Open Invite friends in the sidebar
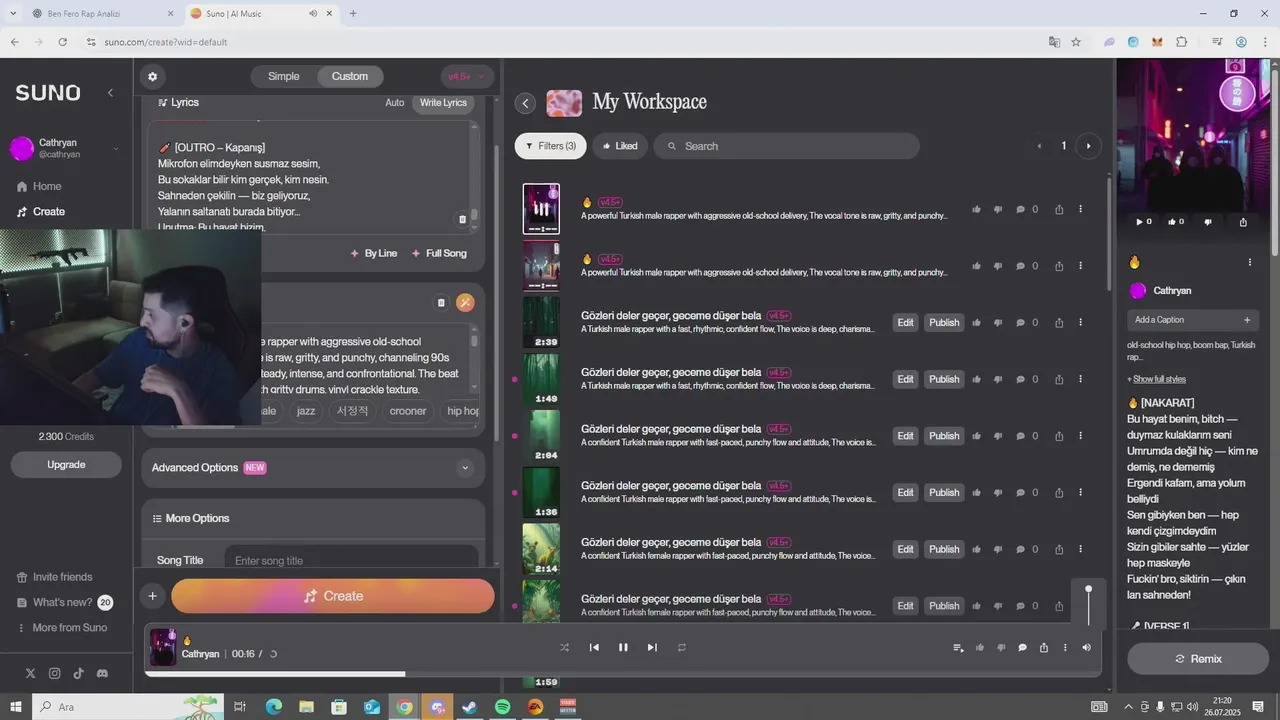This screenshot has width=1280, height=720. (x=54, y=577)
